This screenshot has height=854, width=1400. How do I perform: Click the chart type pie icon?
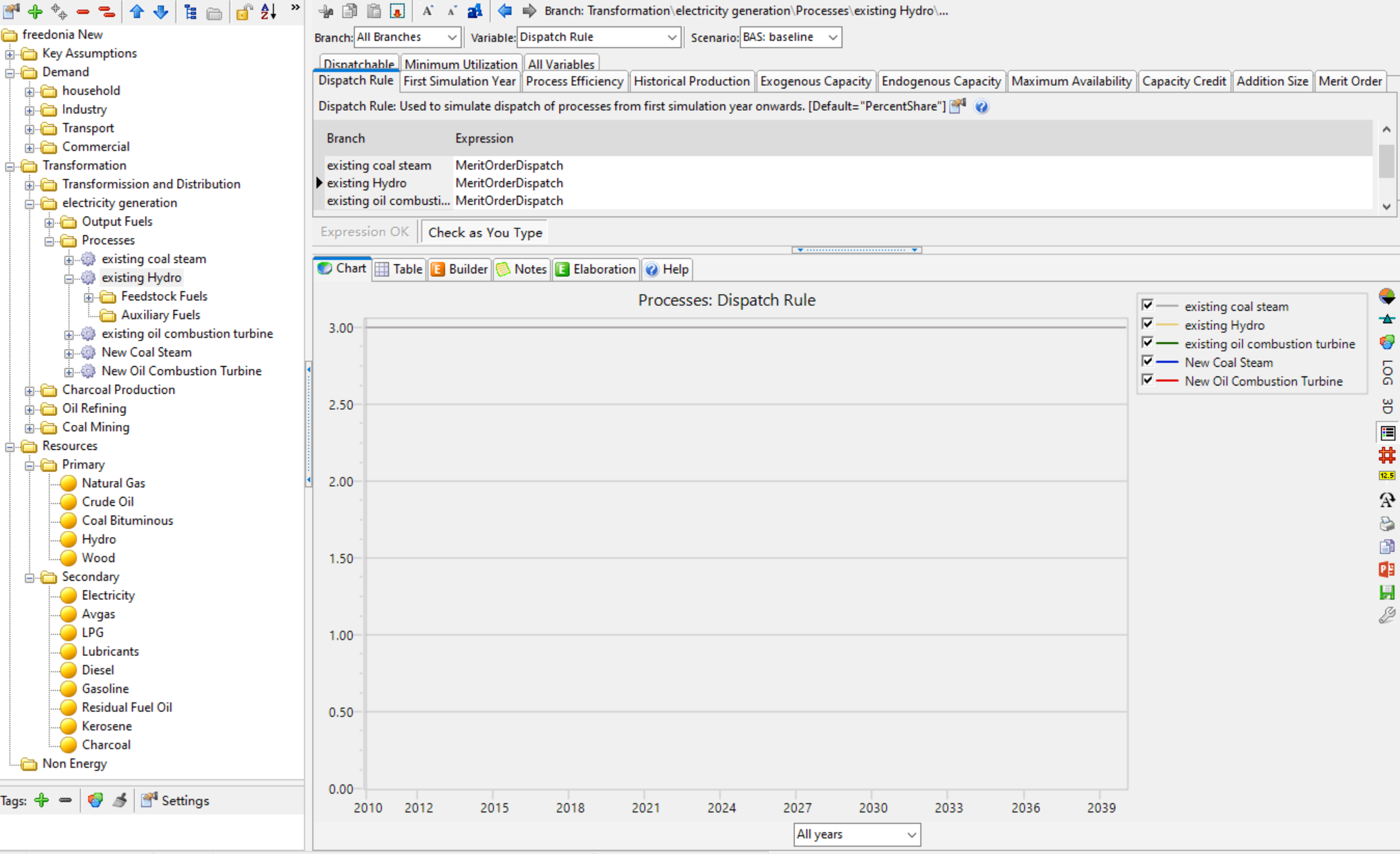[x=1387, y=296]
